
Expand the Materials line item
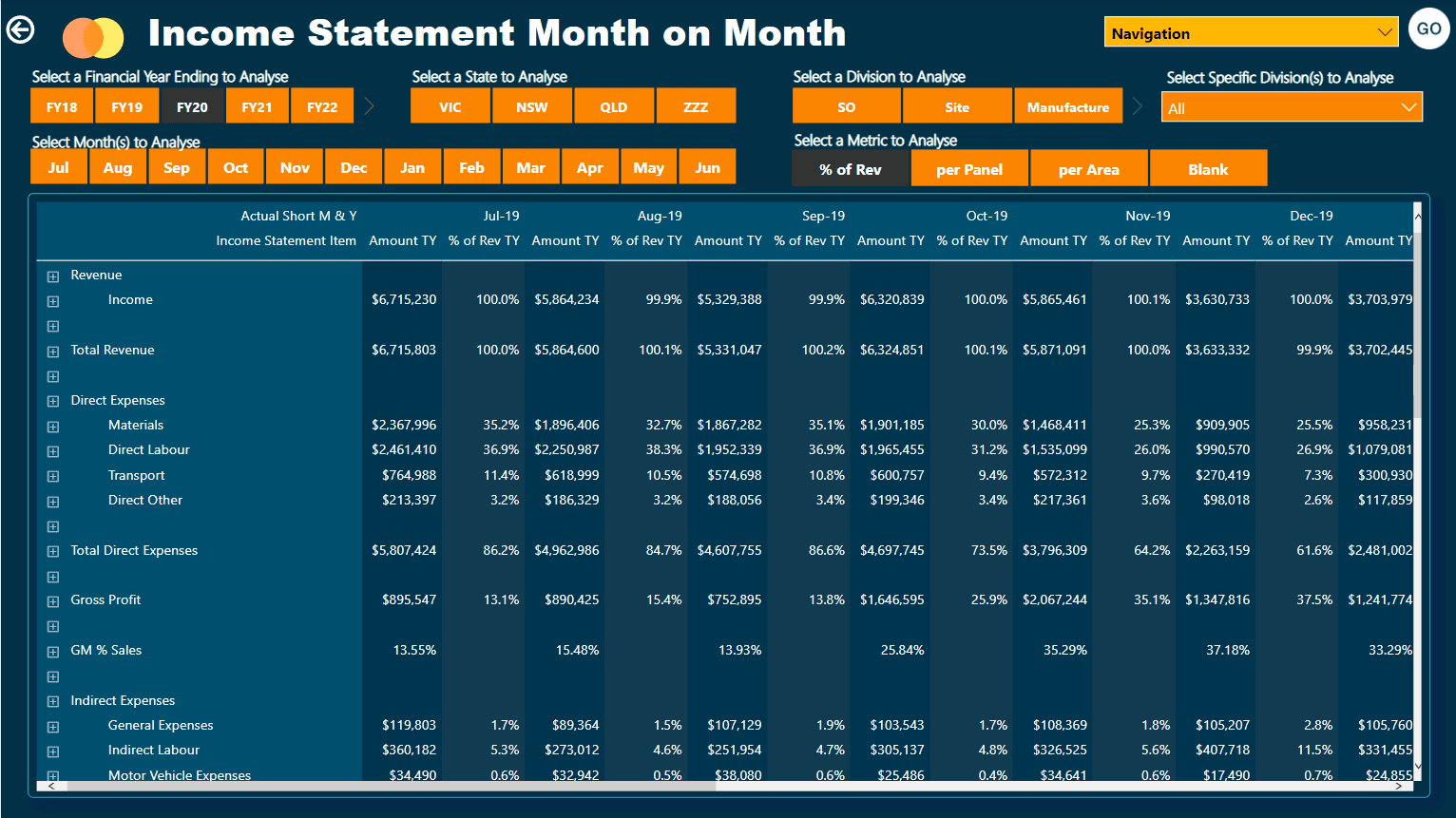(53, 425)
